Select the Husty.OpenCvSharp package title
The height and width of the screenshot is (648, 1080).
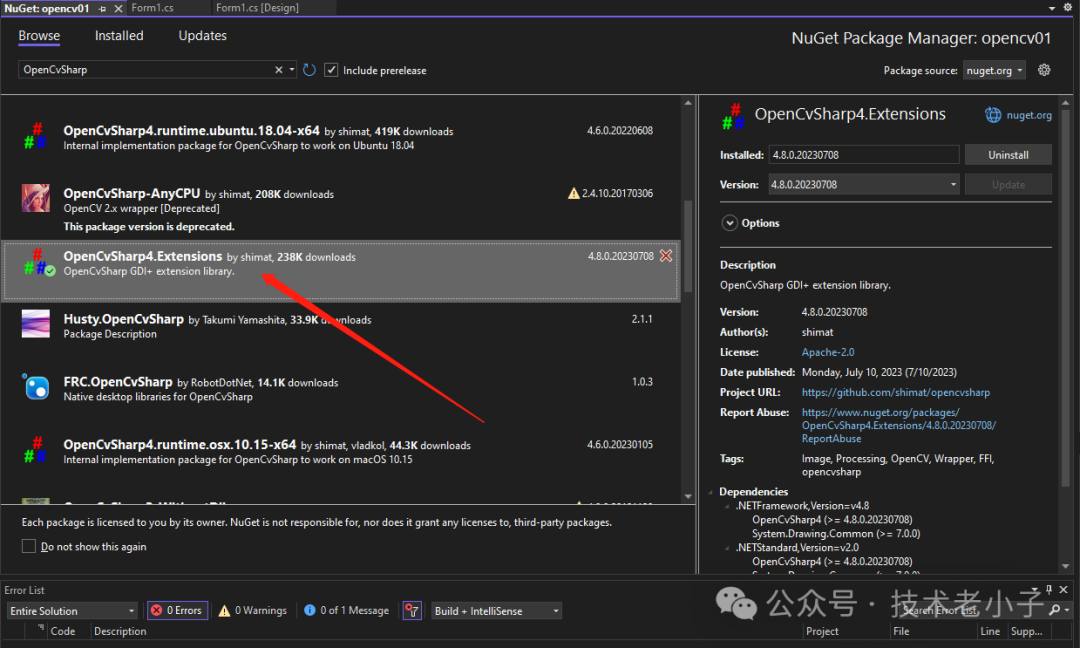click(123, 319)
